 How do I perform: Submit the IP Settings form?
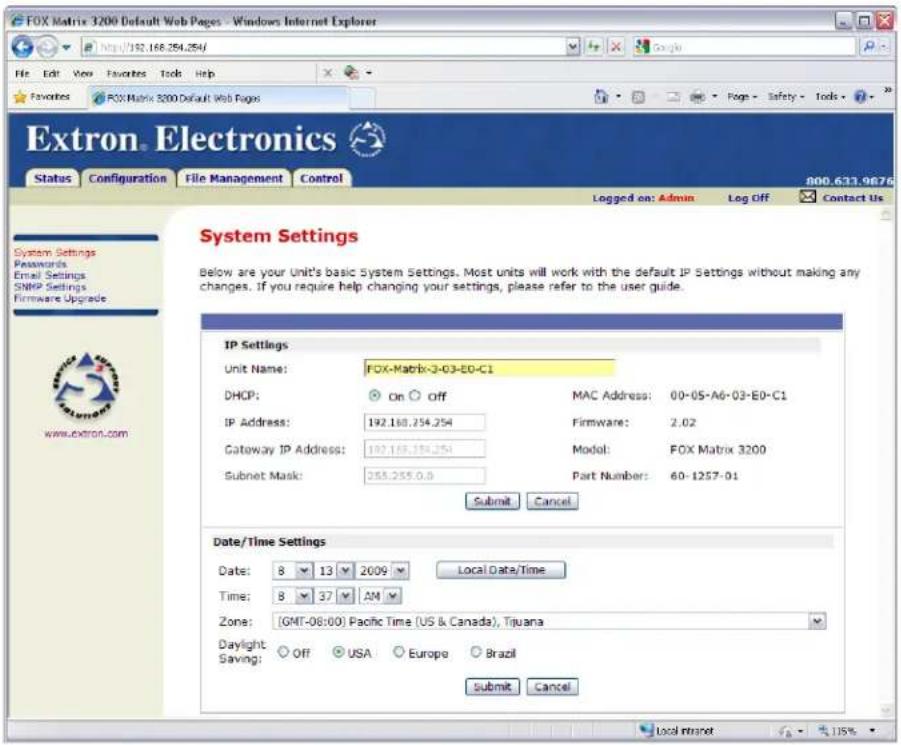[x=492, y=501]
